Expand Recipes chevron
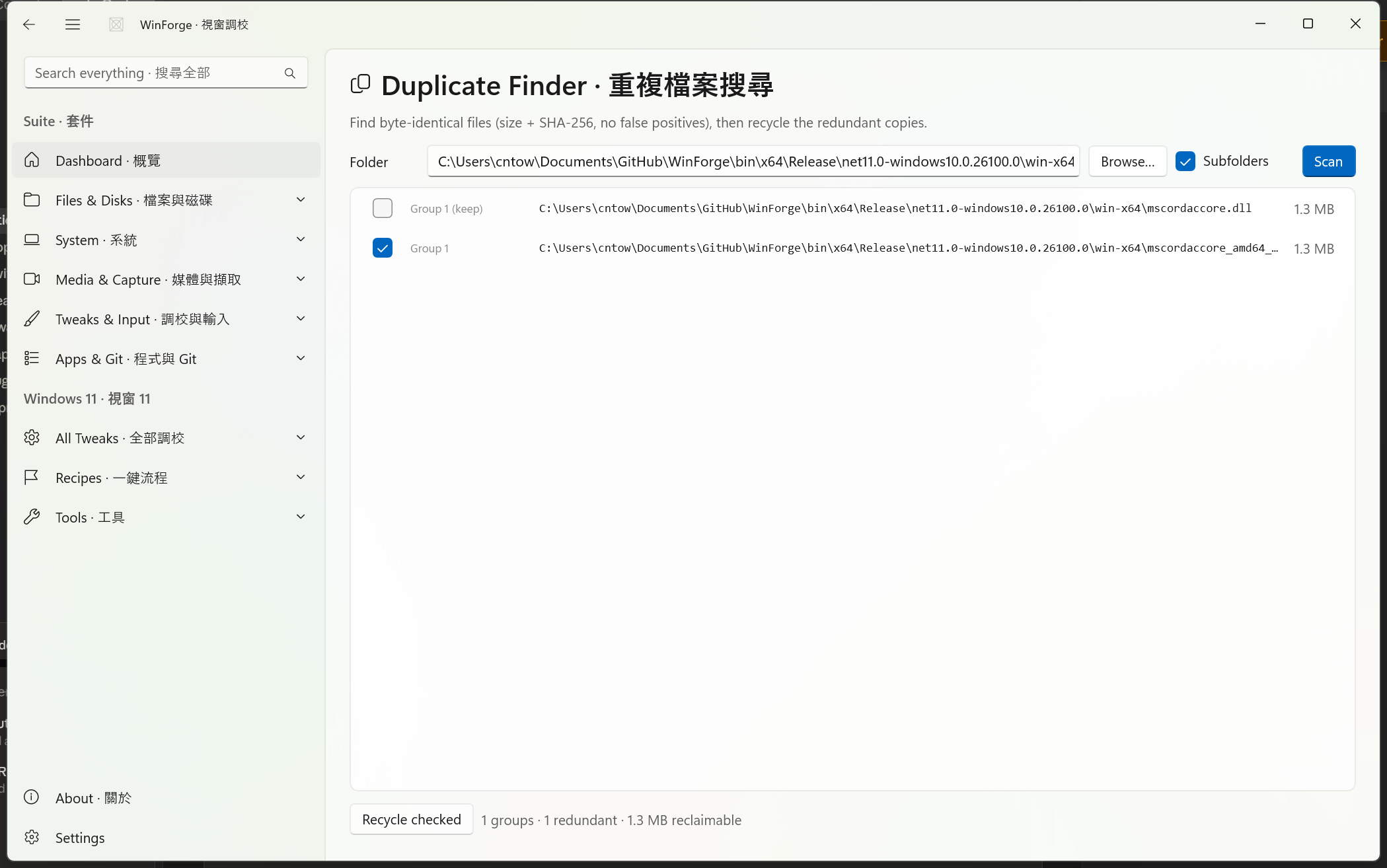The image size is (1387, 868). pyautogui.click(x=301, y=477)
